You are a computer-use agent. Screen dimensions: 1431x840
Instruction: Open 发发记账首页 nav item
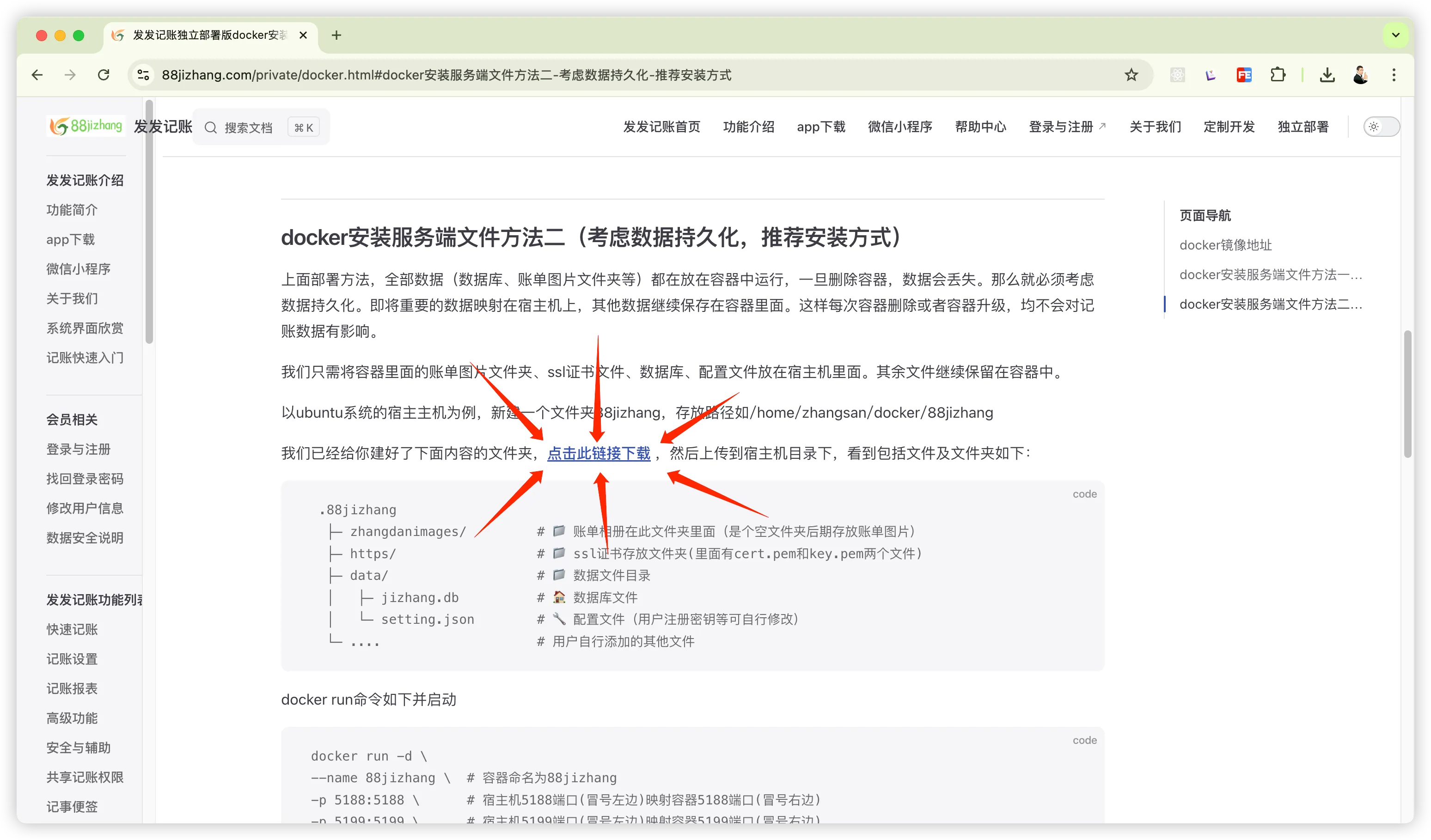[661, 127]
